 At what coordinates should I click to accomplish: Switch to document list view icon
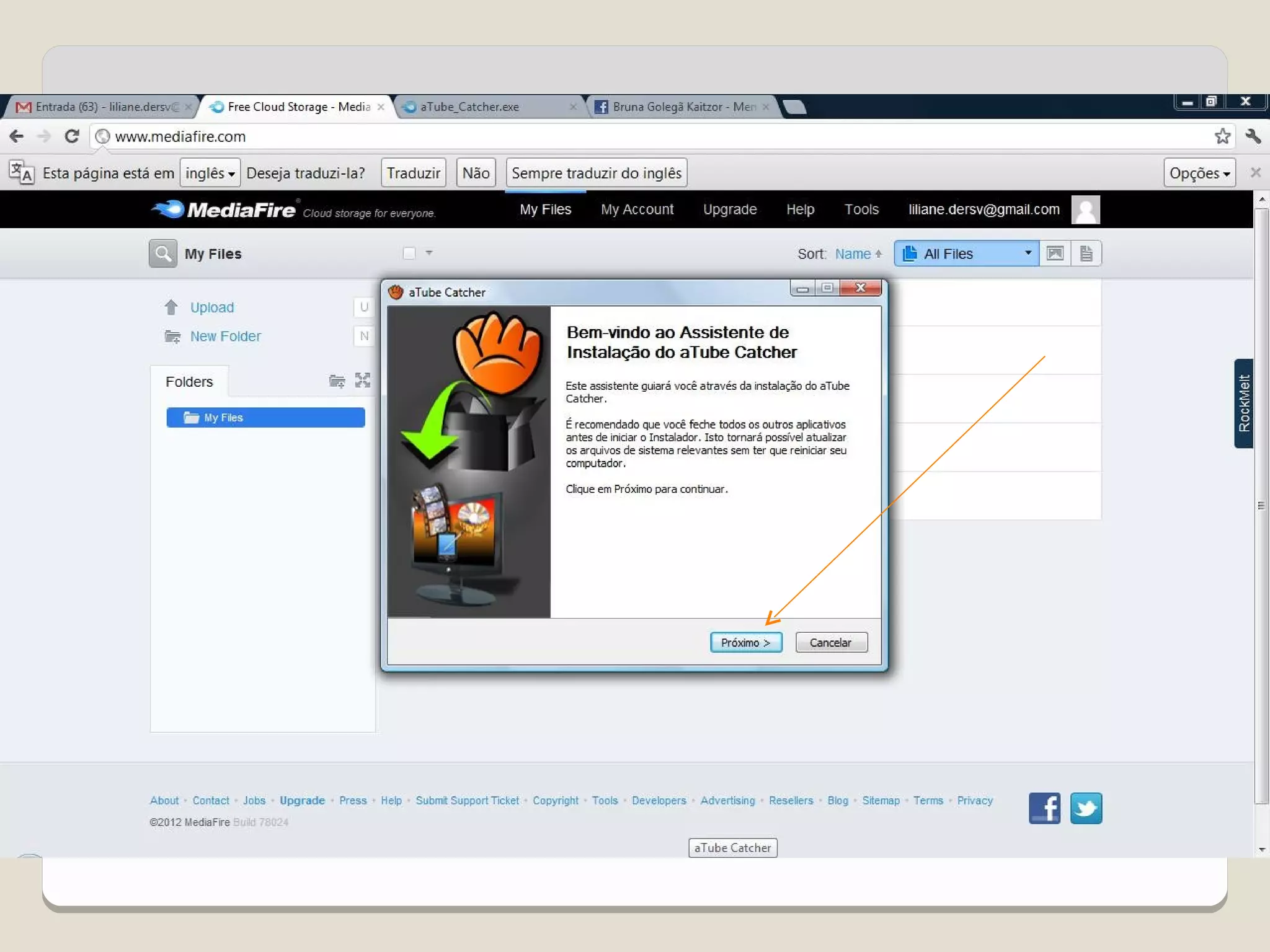pyautogui.click(x=1086, y=253)
